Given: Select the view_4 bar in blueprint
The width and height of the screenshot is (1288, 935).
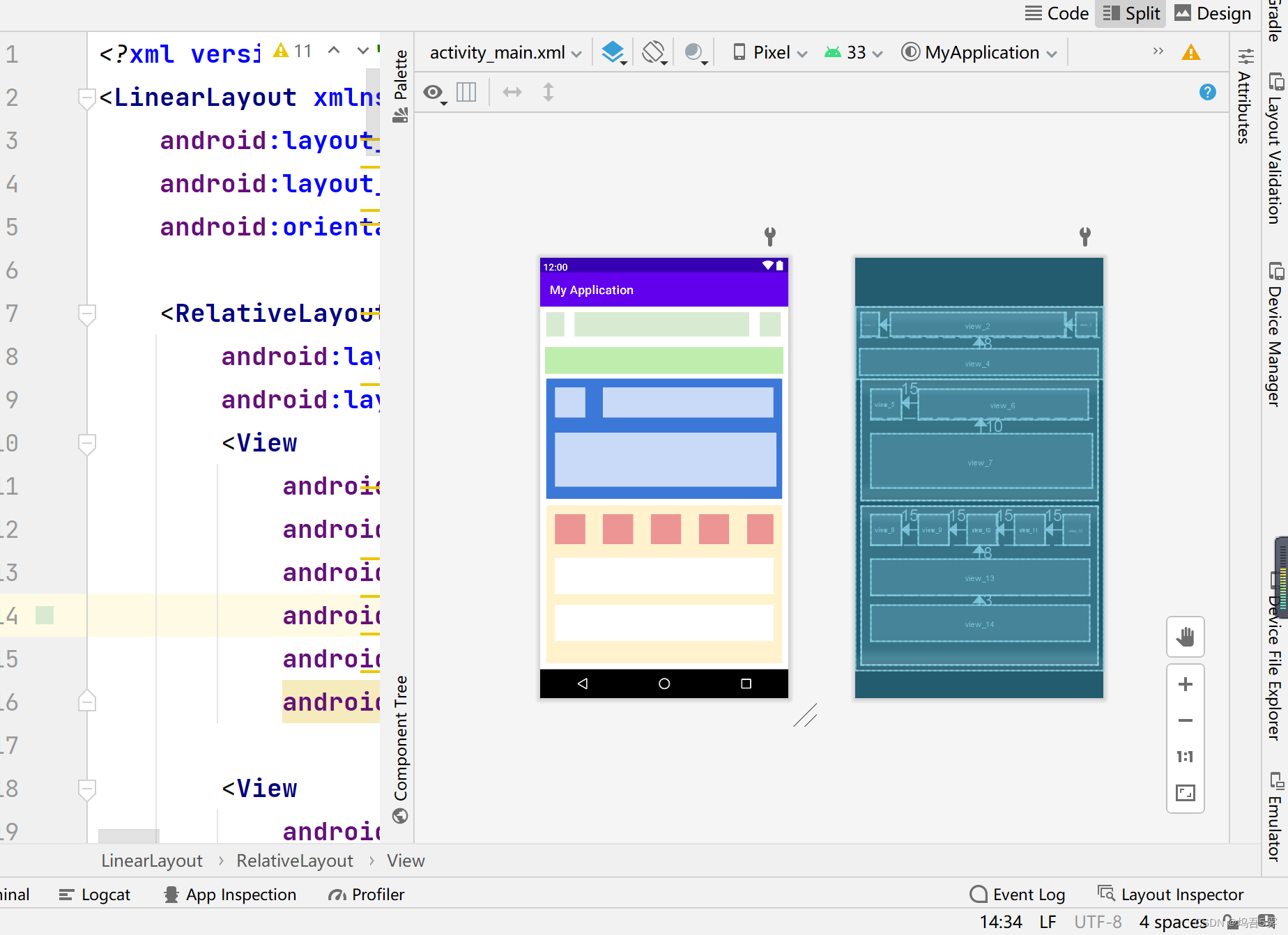Looking at the screenshot, I should 979,363.
